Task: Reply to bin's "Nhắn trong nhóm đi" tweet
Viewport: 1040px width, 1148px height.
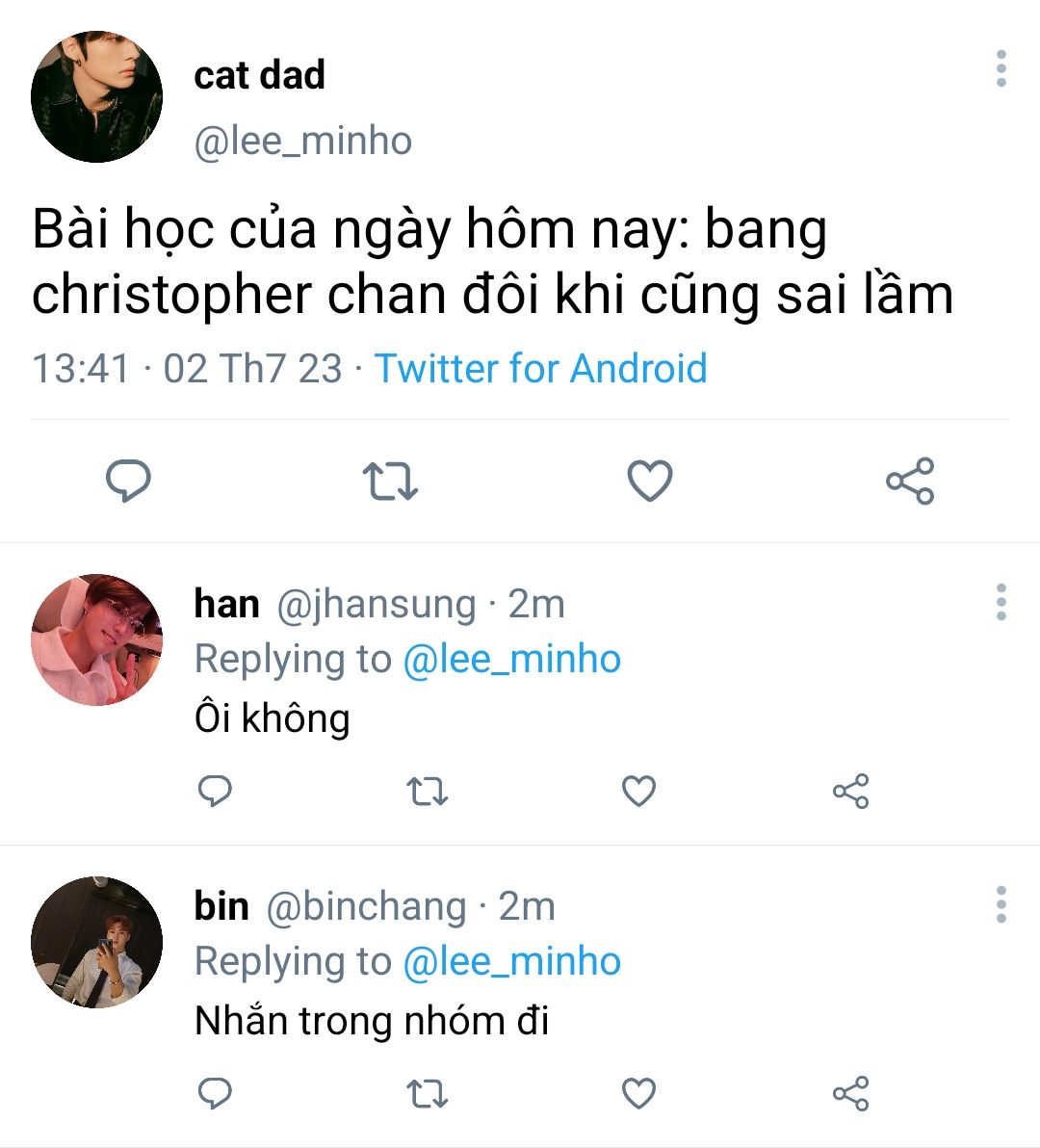Action: [215, 1093]
